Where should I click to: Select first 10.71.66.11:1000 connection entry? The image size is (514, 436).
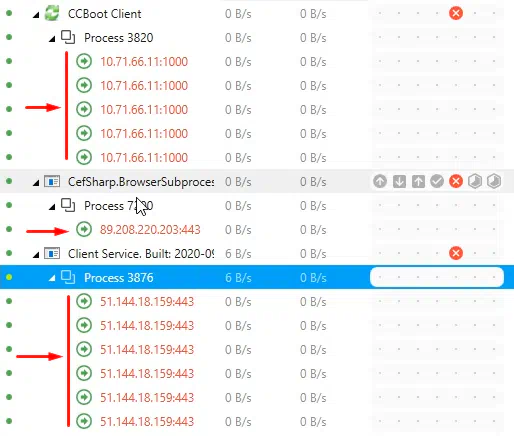point(144,61)
